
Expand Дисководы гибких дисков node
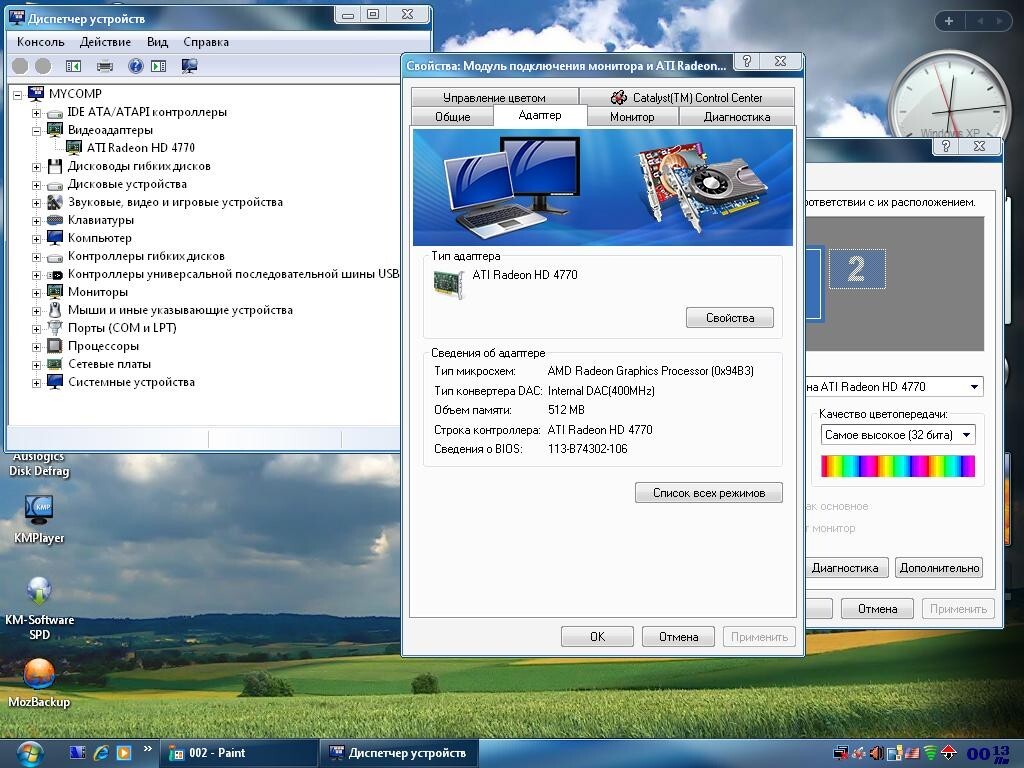(37, 167)
